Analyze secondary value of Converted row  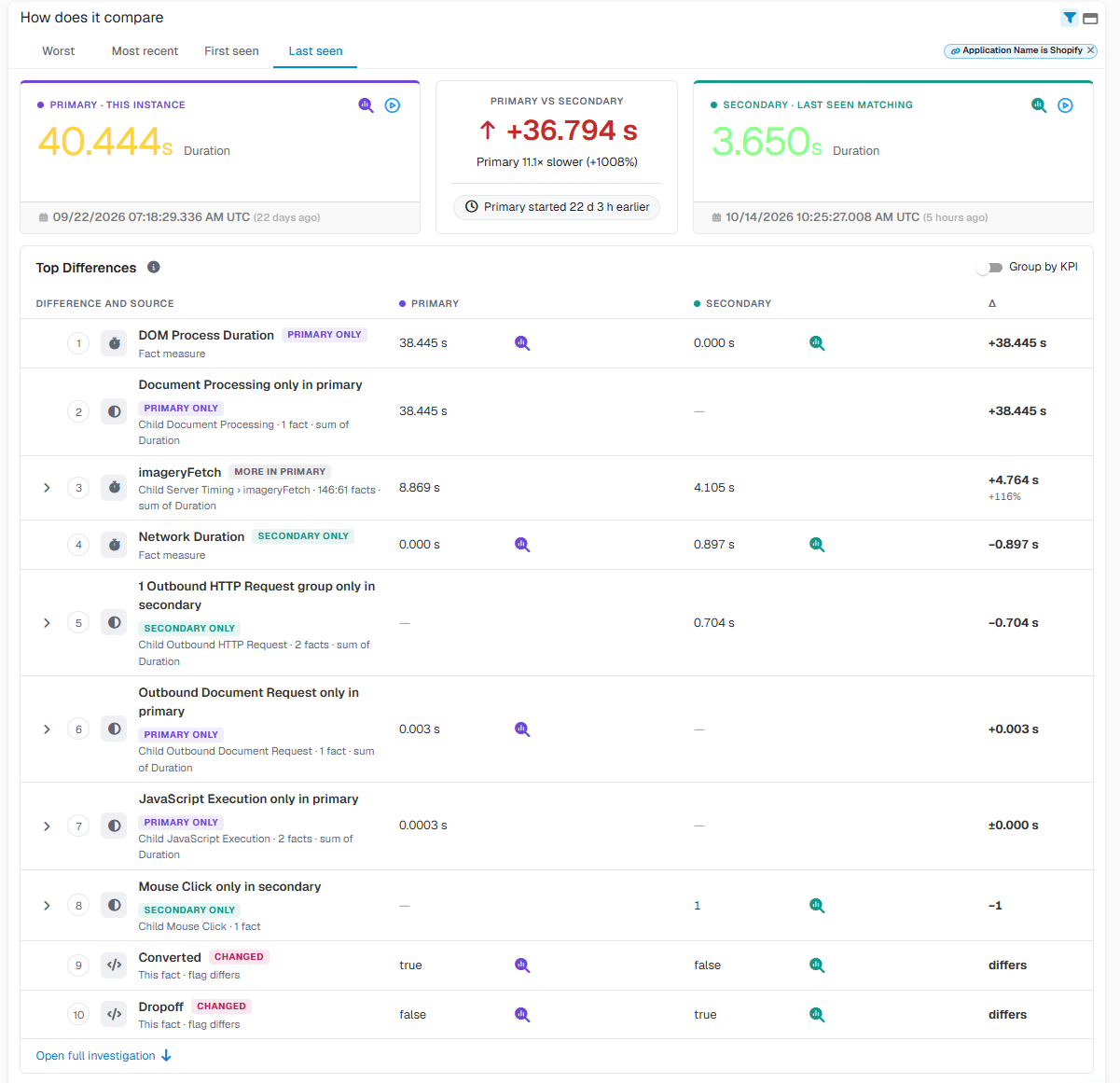[x=817, y=965]
